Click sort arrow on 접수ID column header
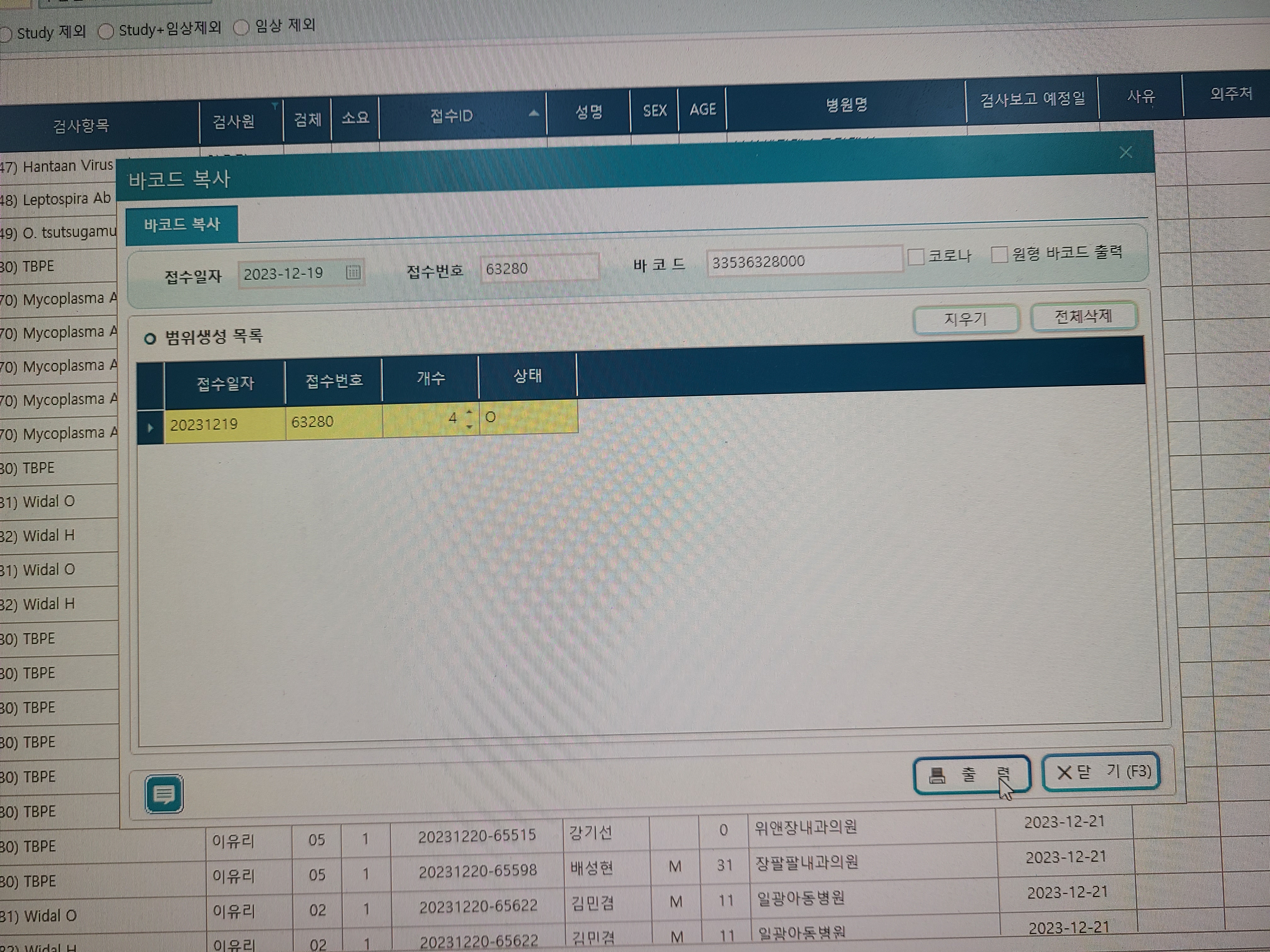This screenshot has width=1270, height=952. pyautogui.click(x=534, y=113)
